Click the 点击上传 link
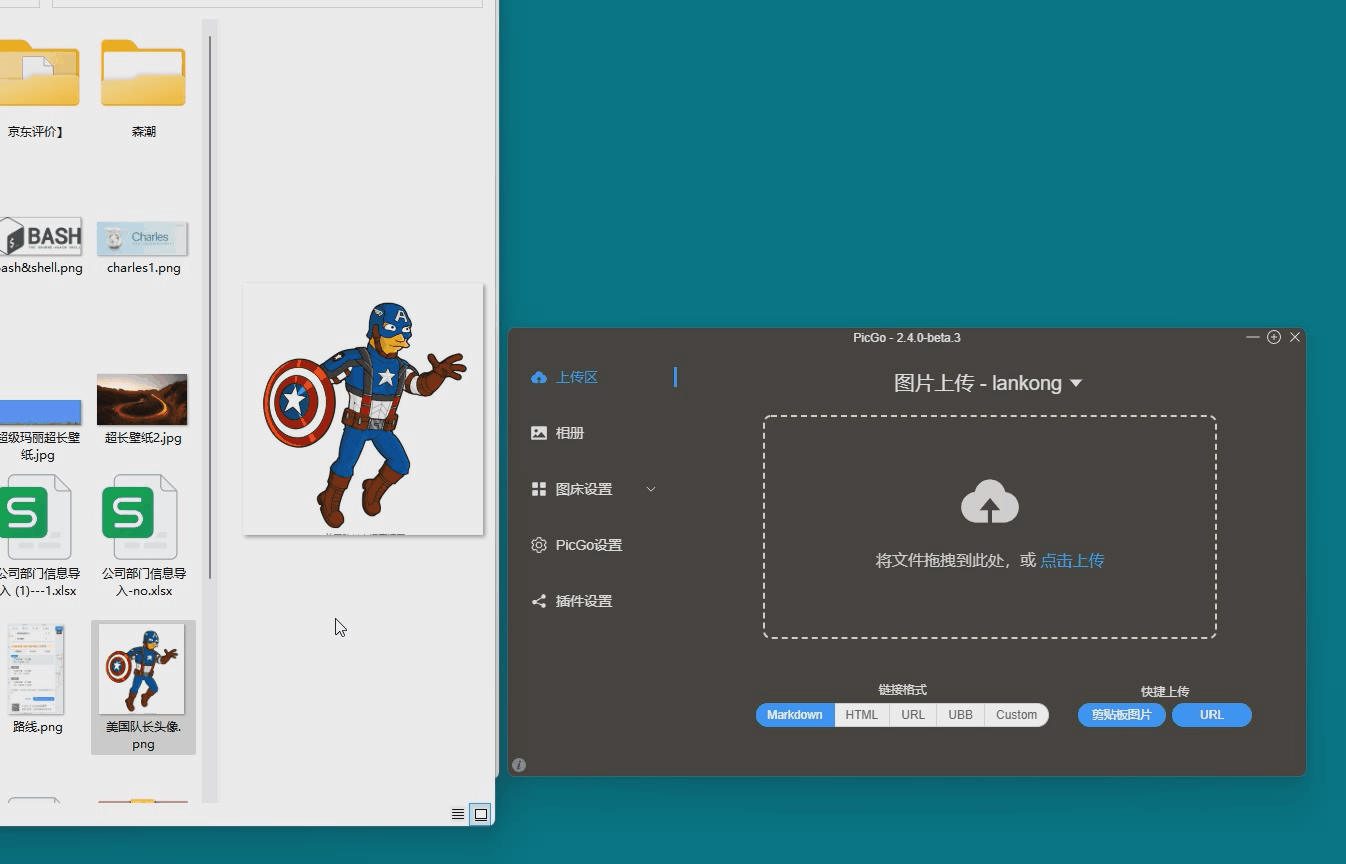This screenshot has height=864, width=1346. [1072, 560]
